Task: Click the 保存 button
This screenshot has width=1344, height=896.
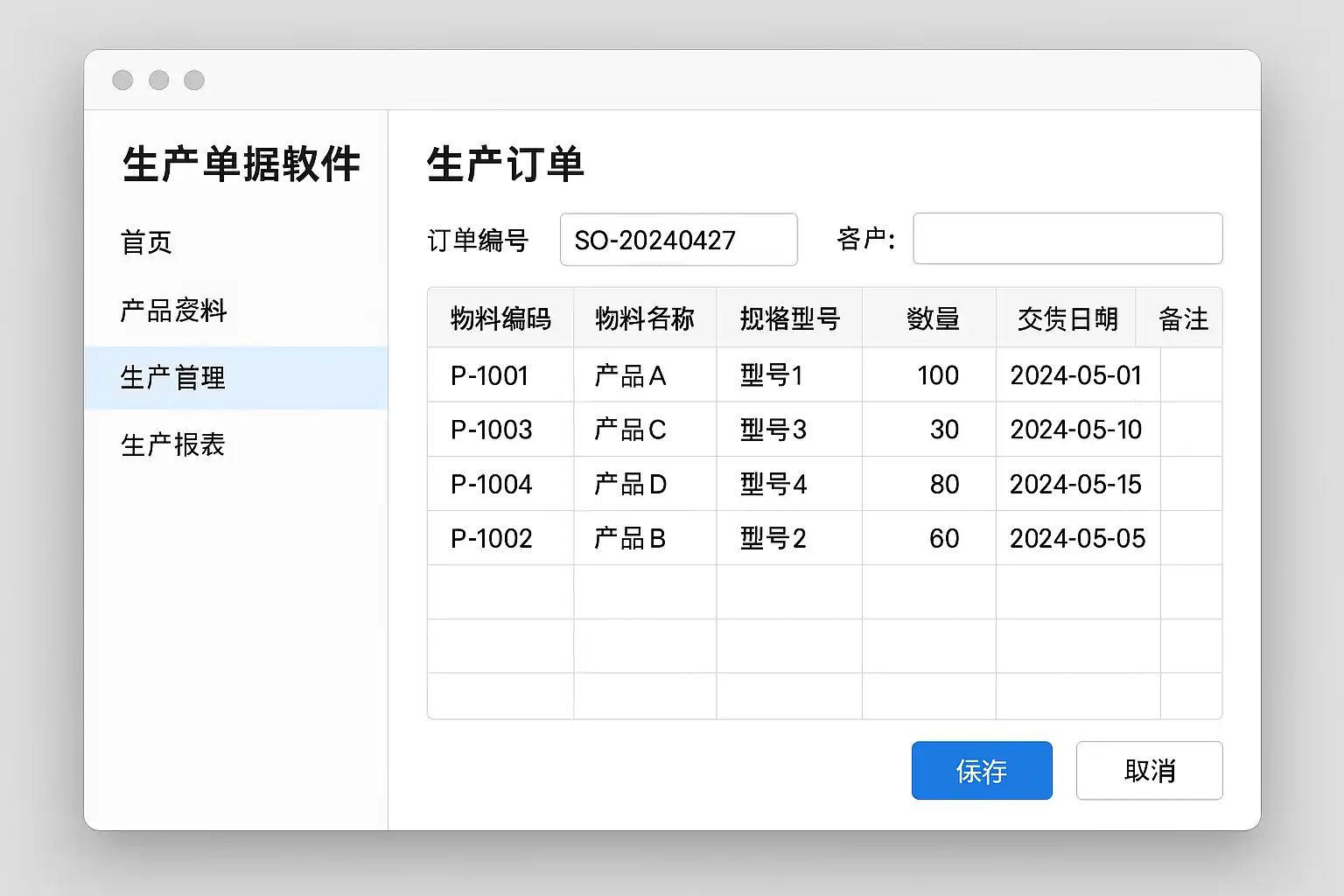Action: (x=981, y=771)
